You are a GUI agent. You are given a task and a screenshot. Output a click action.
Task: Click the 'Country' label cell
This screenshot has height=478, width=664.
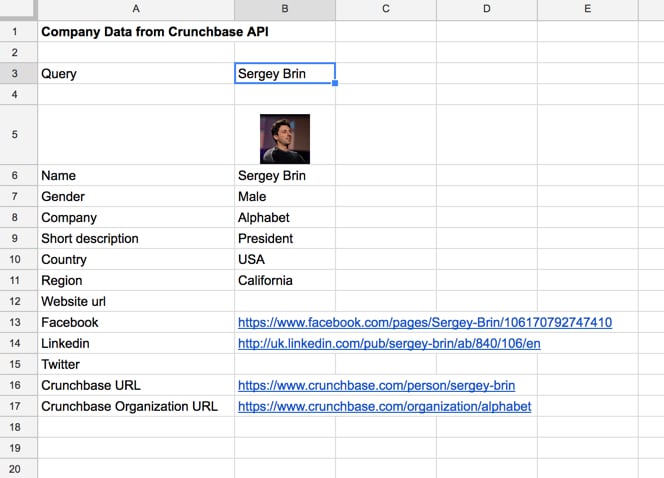pyautogui.click(x=136, y=260)
